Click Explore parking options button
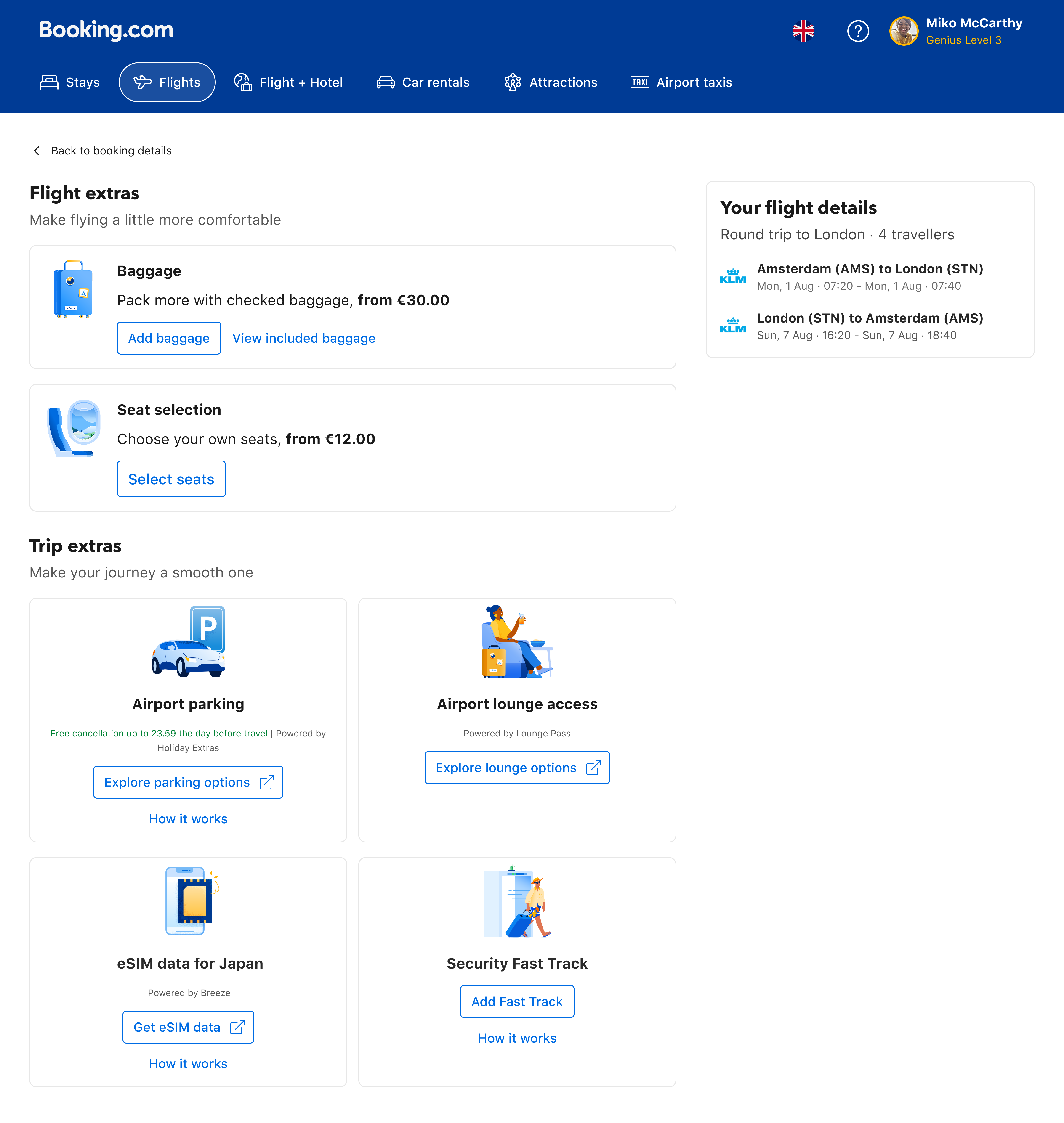The width and height of the screenshot is (1064, 1123). point(188,782)
